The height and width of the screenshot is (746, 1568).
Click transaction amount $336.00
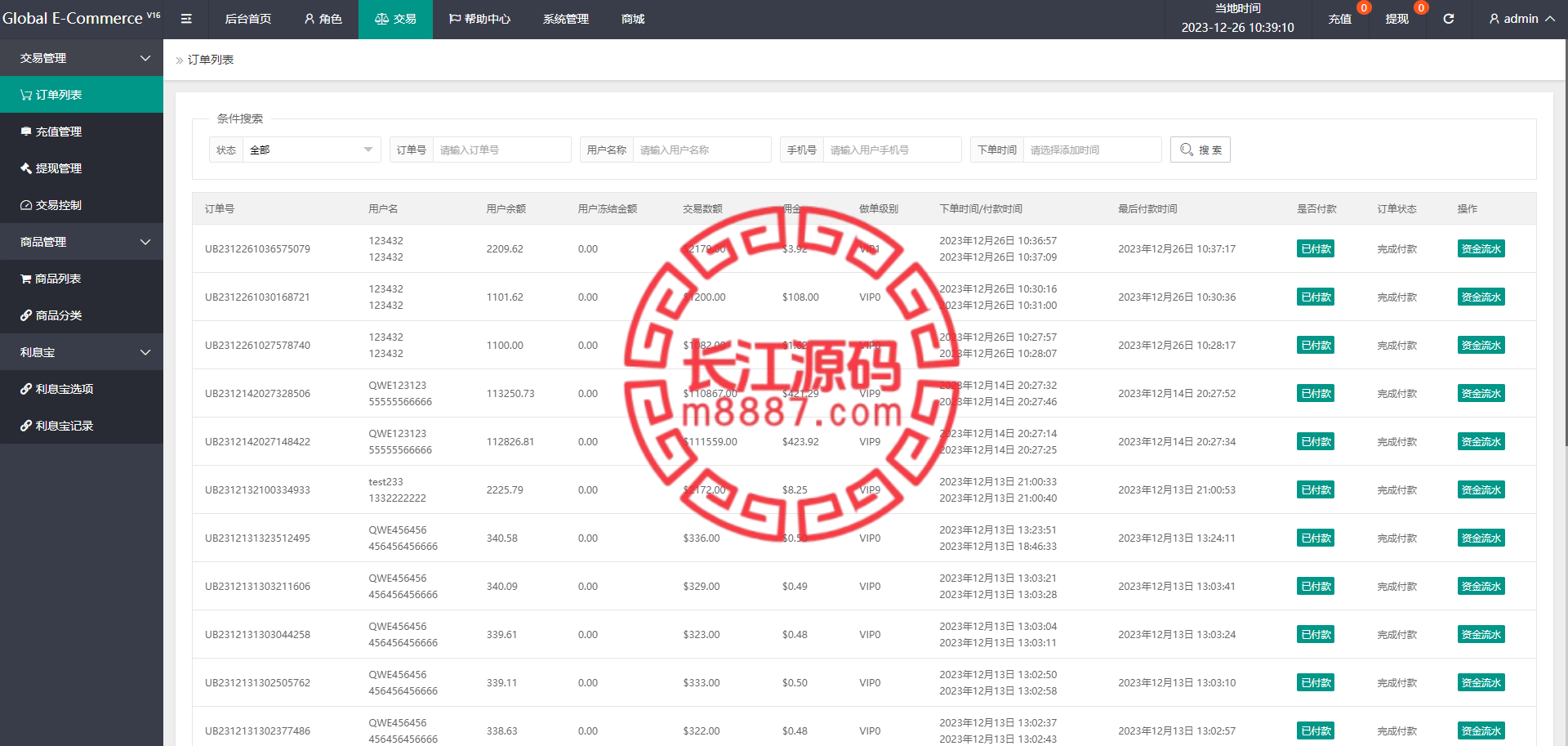pyautogui.click(x=702, y=538)
